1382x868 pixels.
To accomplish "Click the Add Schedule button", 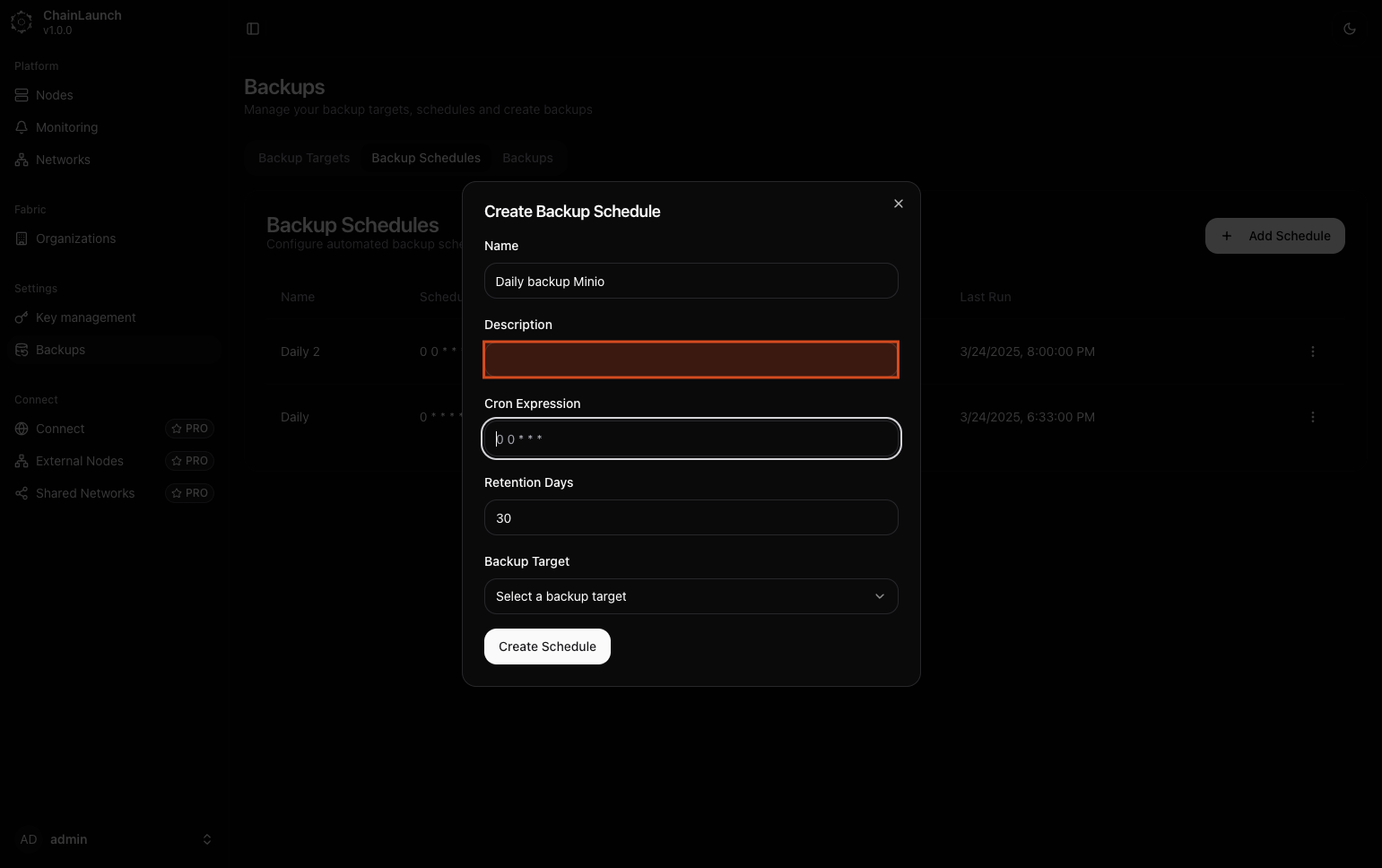I will pyautogui.click(x=1274, y=236).
